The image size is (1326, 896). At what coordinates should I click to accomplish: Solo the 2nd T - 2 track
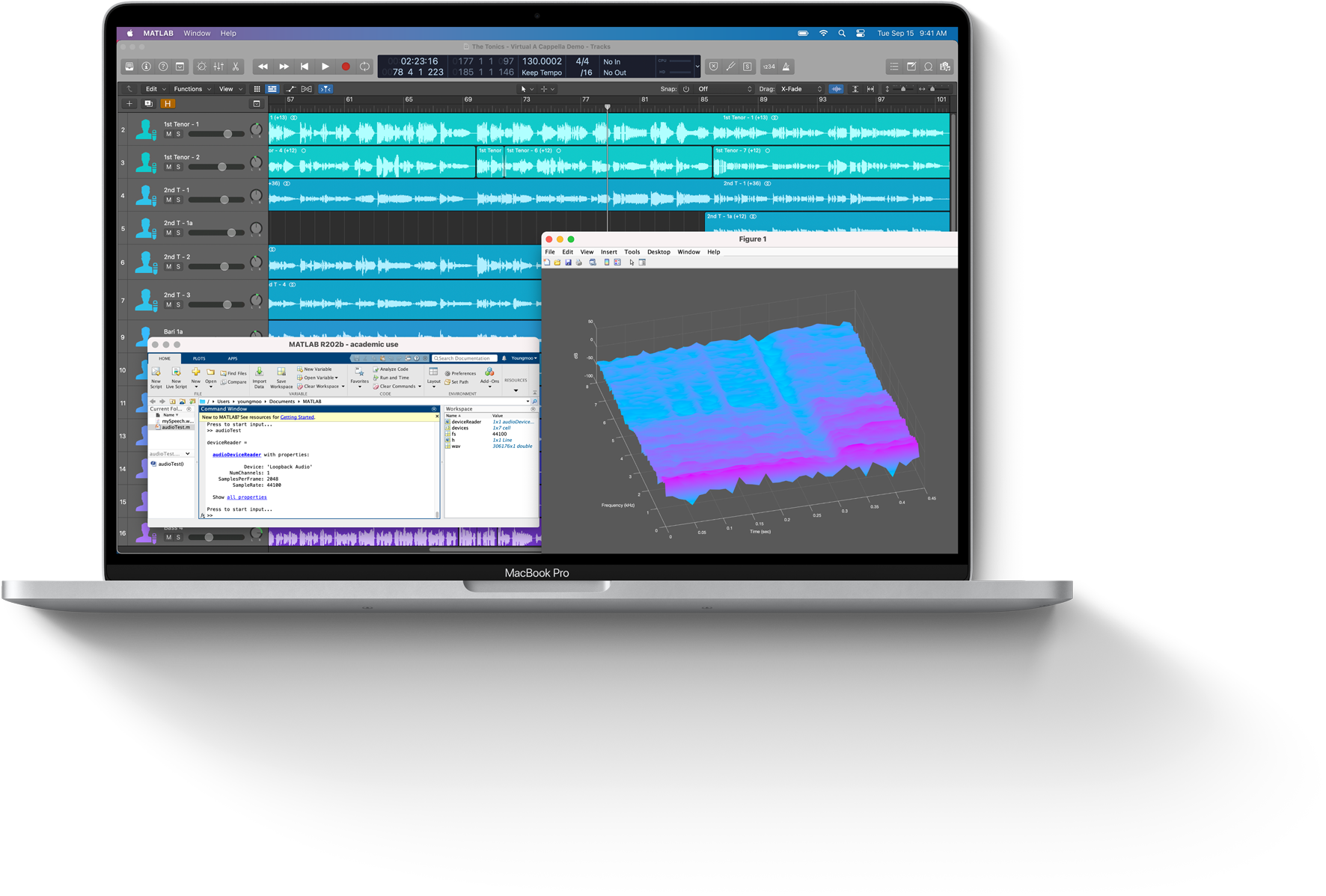click(x=178, y=267)
